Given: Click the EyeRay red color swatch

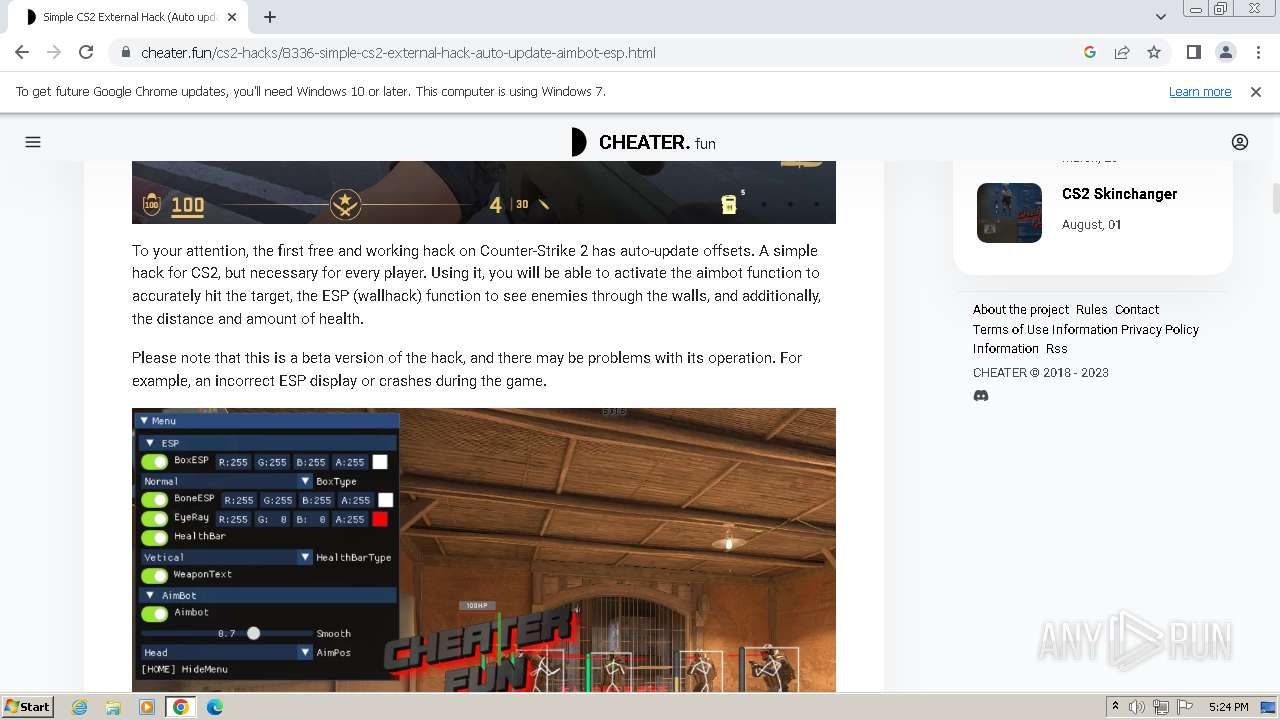Looking at the screenshot, I should pos(380,519).
